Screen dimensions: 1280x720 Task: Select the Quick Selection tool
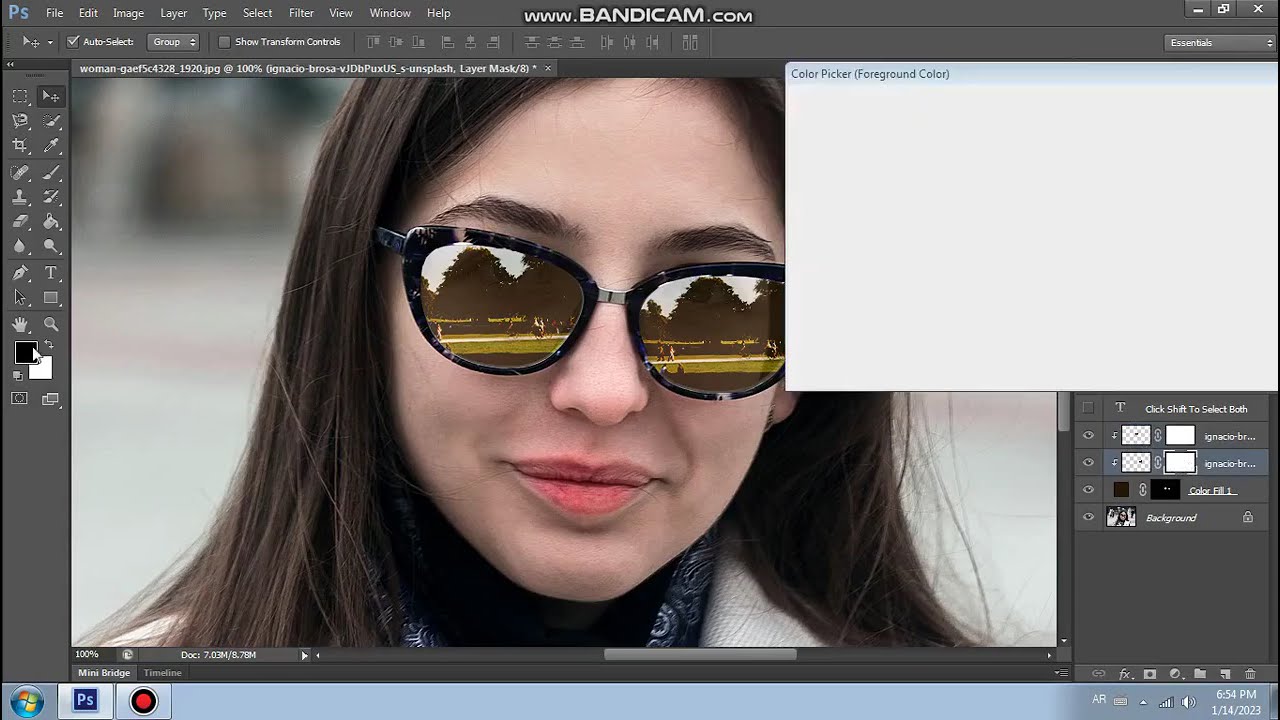coord(51,121)
